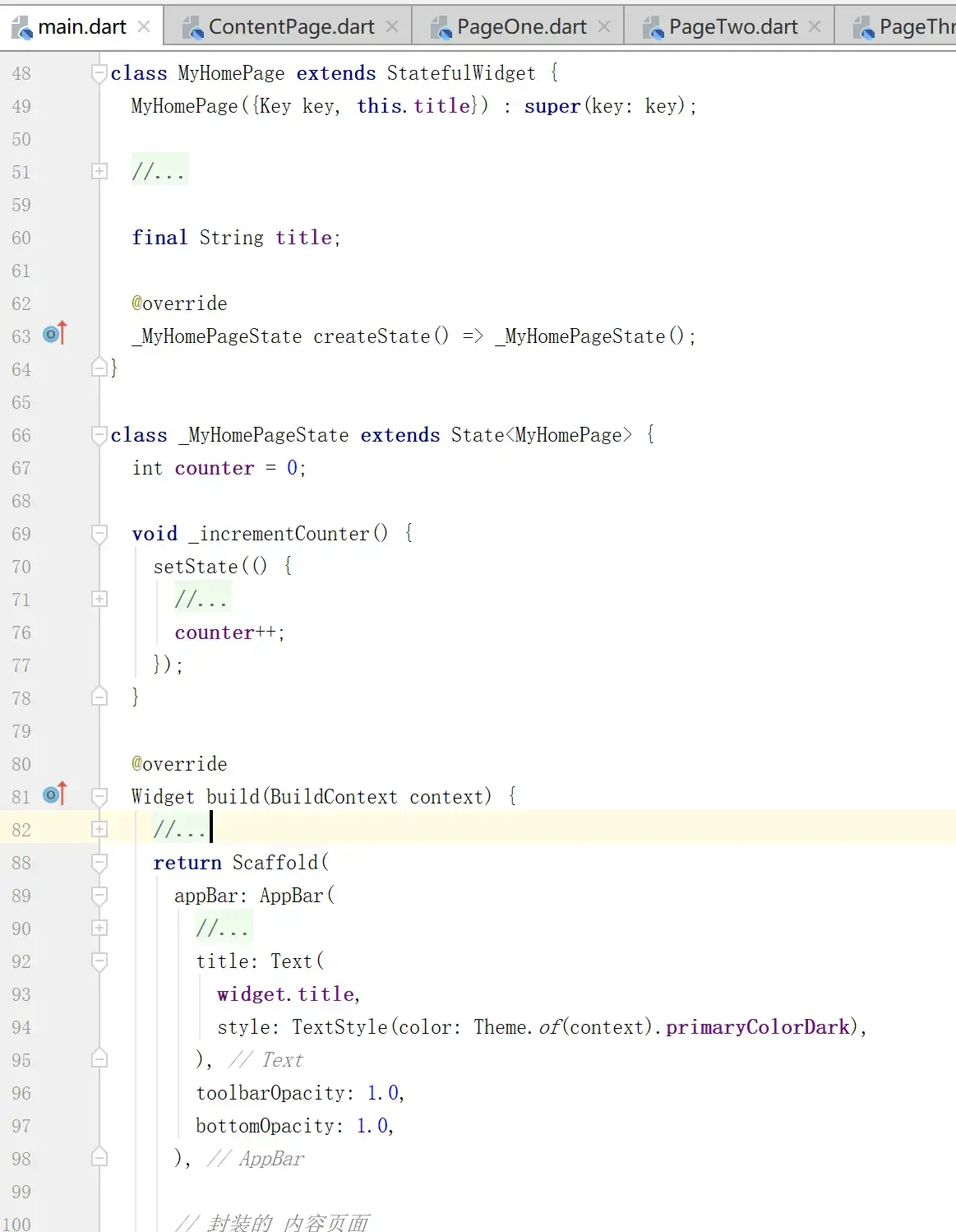Click the Dart file icon on main.dart tab

(x=21, y=28)
